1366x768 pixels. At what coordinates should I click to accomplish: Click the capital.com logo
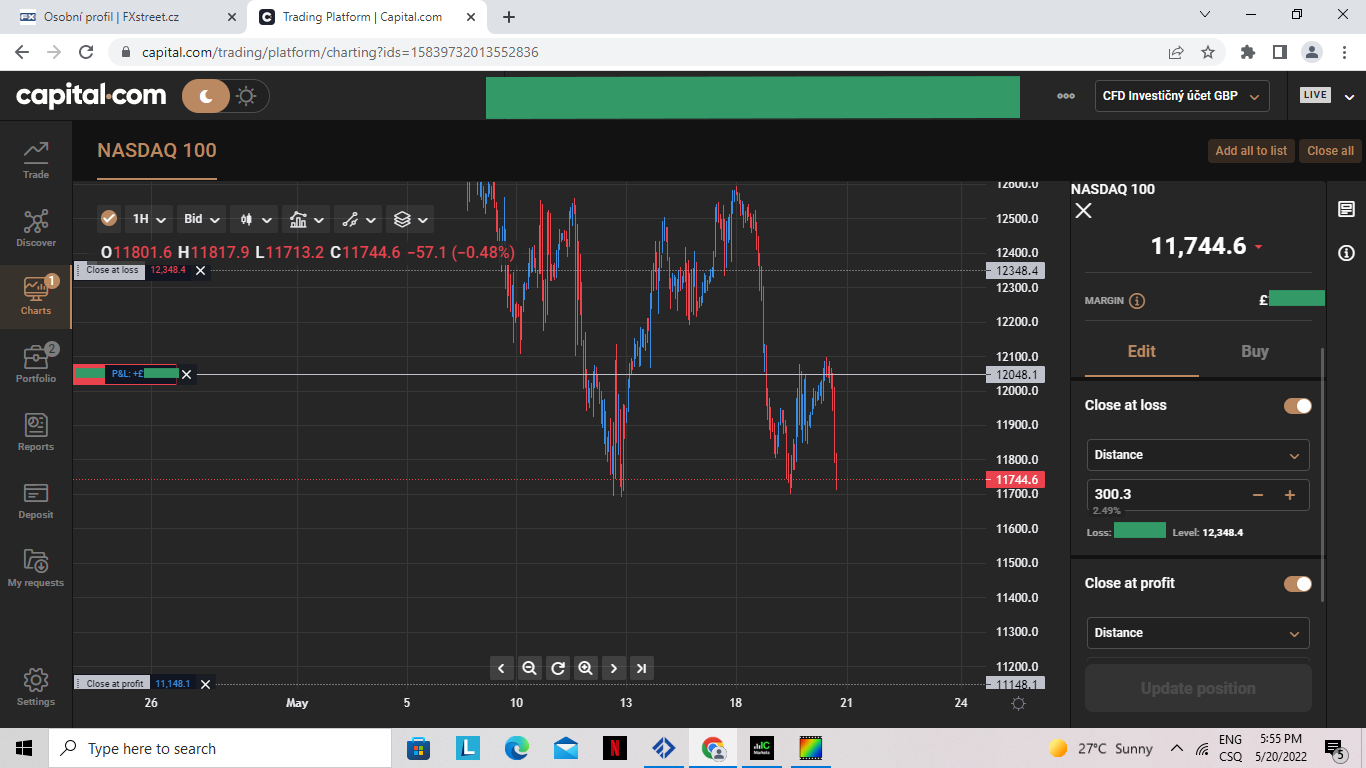click(91, 96)
